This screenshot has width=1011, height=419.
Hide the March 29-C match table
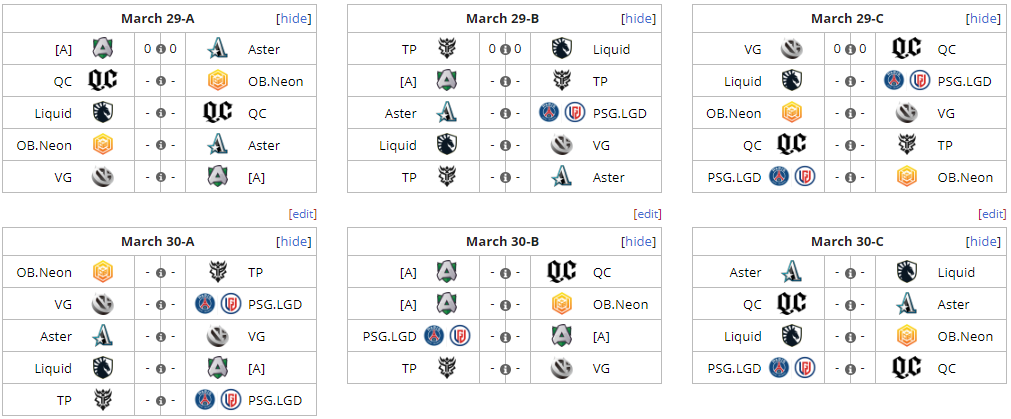[x=984, y=19]
